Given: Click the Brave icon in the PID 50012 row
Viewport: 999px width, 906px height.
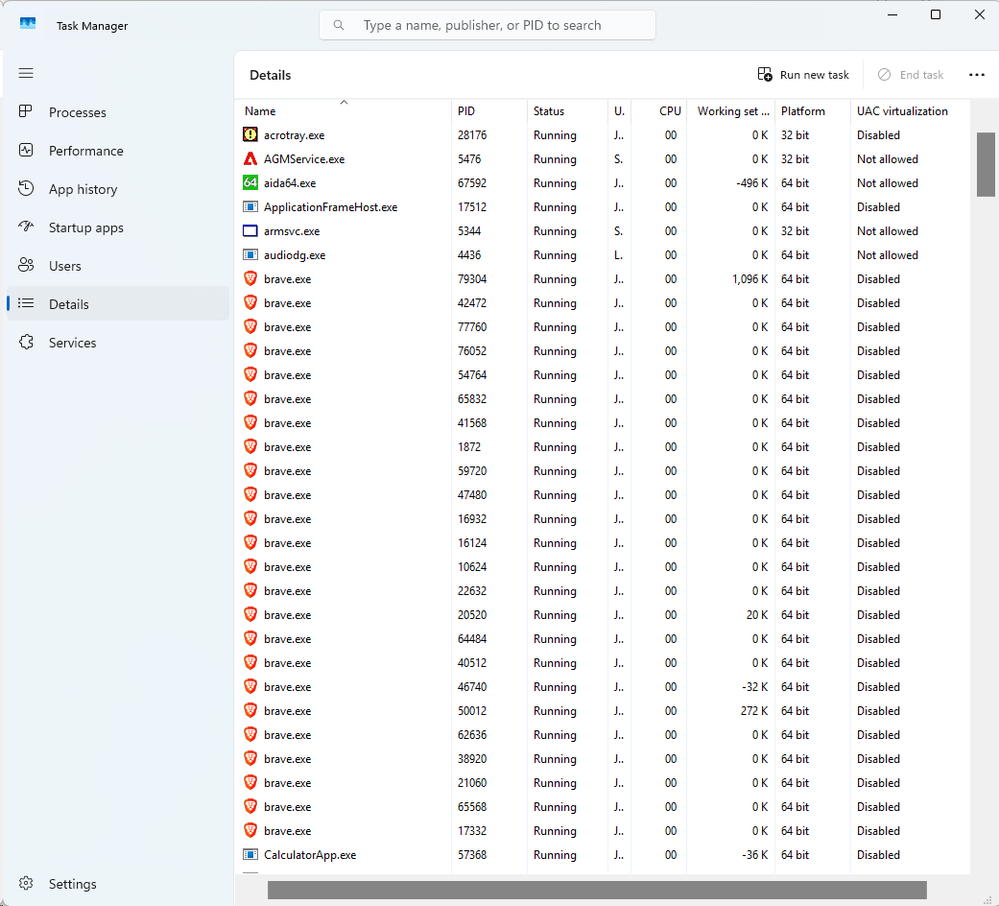Looking at the screenshot, I should [250, 710].
